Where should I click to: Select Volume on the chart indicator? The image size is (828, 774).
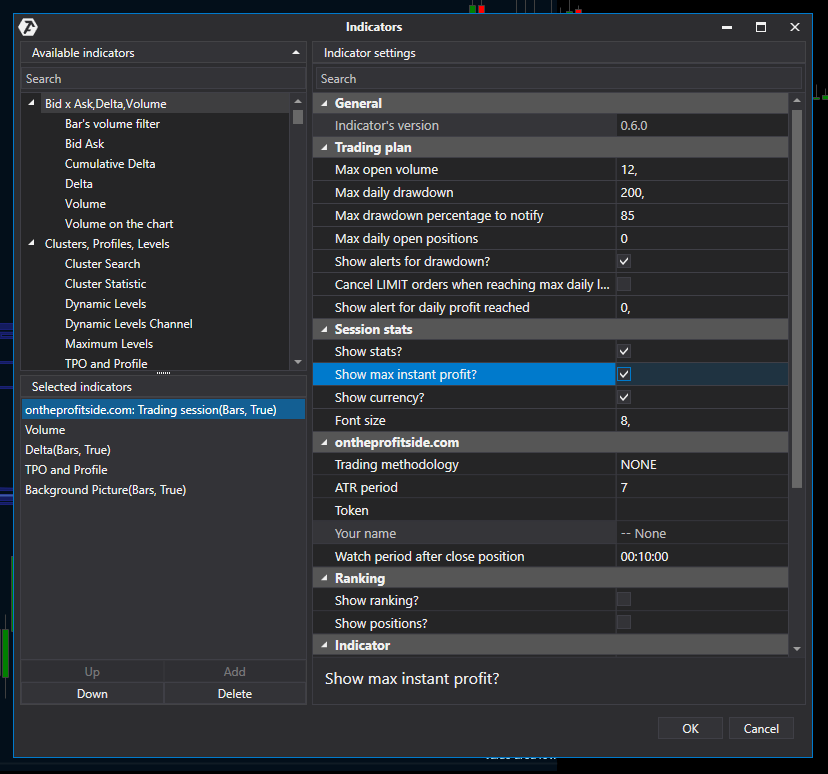119,224
